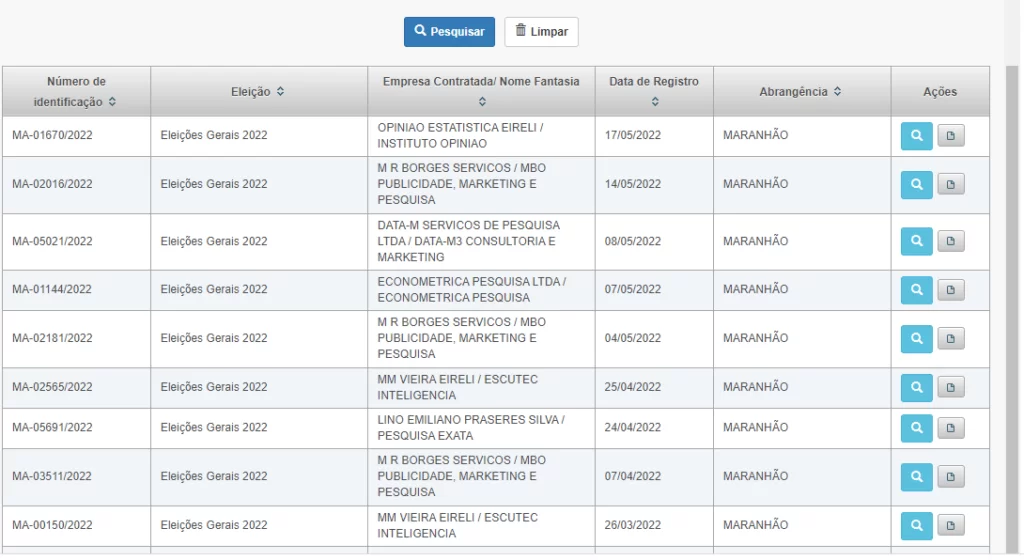This screenshot has width=1024, height=560.
Task: View details of MA-02565/2022 with magnifier icon
Action: (x=916, y=388)
